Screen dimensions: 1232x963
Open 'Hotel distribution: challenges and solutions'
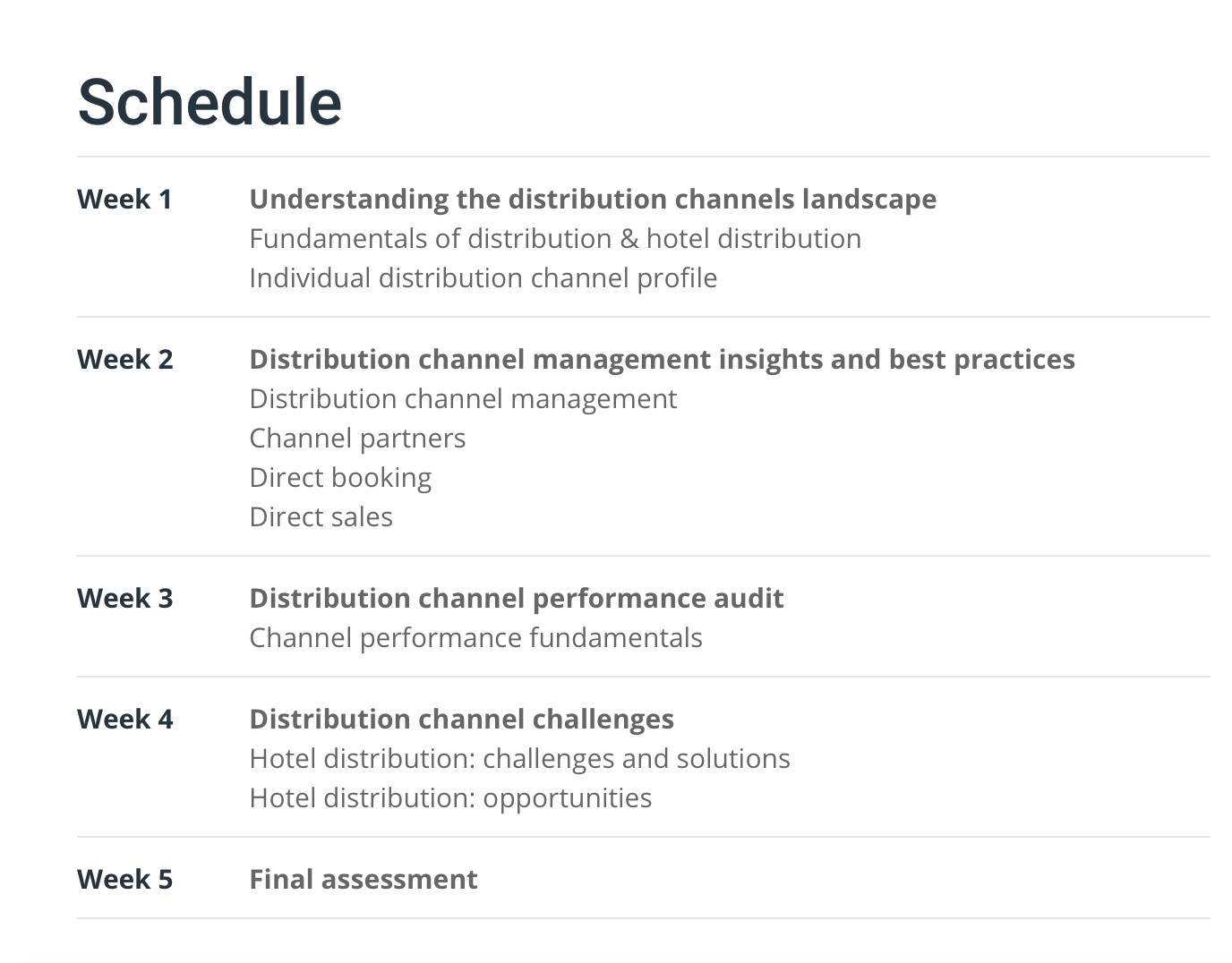[519, 759]
